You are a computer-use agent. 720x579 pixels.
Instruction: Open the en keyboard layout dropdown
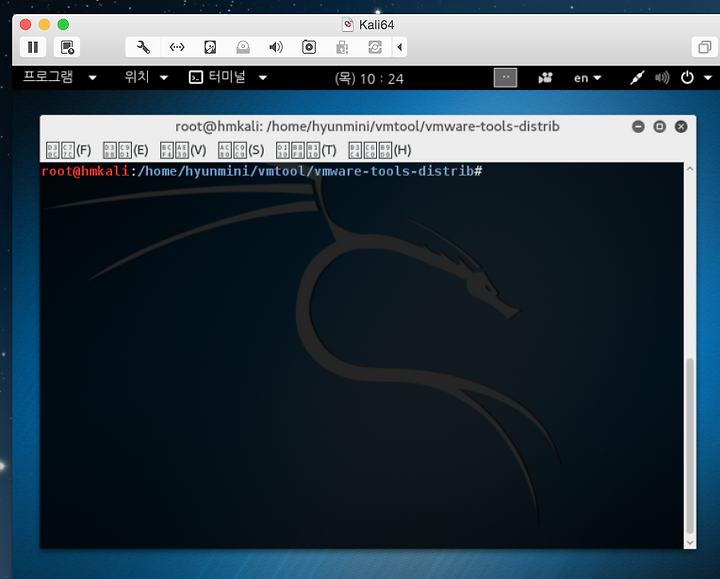point(587,78)
